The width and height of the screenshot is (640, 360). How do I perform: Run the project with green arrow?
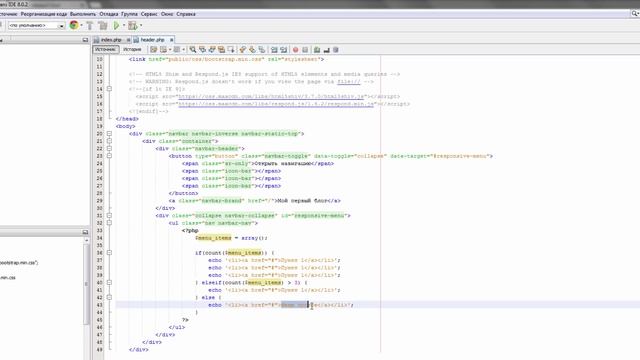tap(116, 25)
